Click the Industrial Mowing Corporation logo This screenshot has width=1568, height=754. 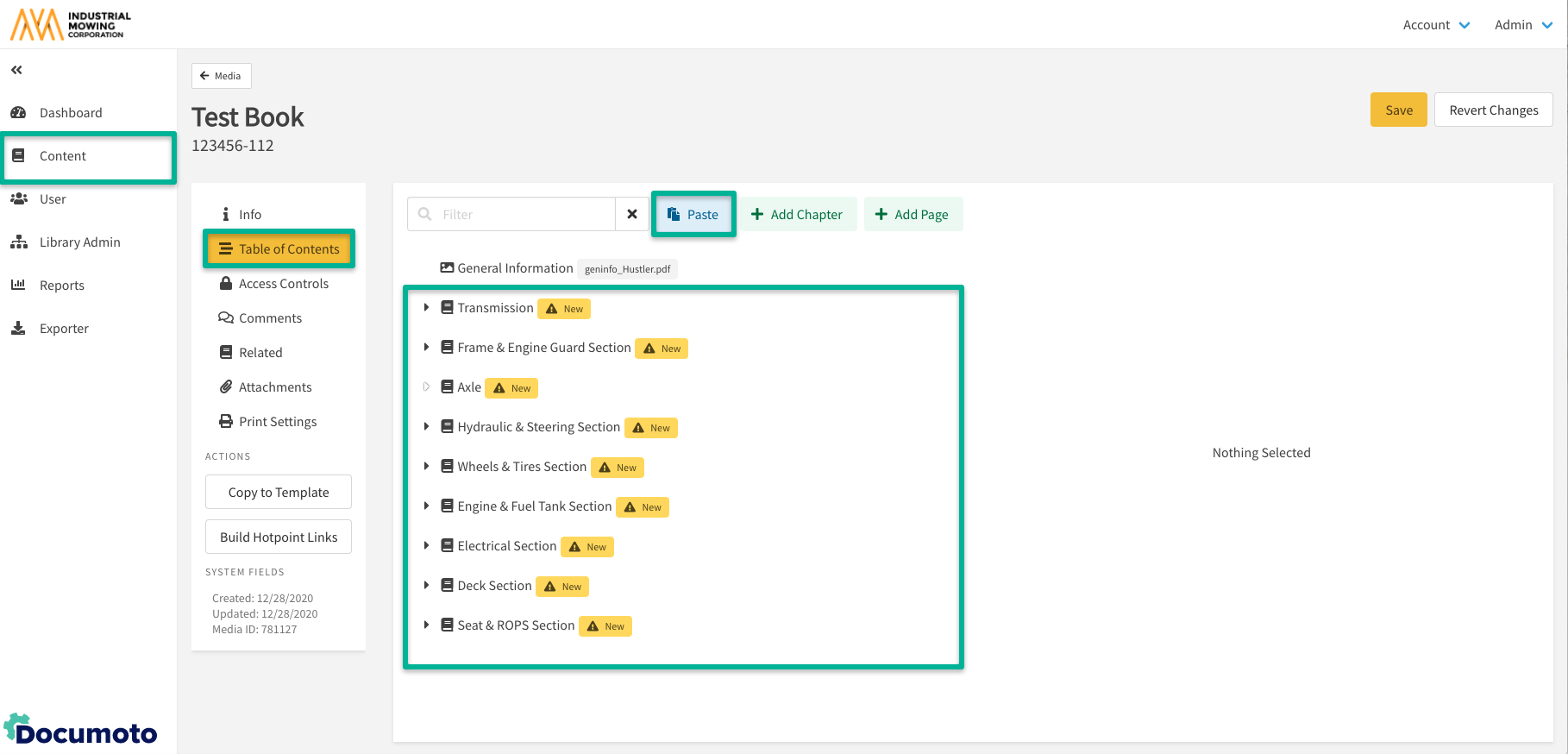pyautogui.click(x=71, y=25)
